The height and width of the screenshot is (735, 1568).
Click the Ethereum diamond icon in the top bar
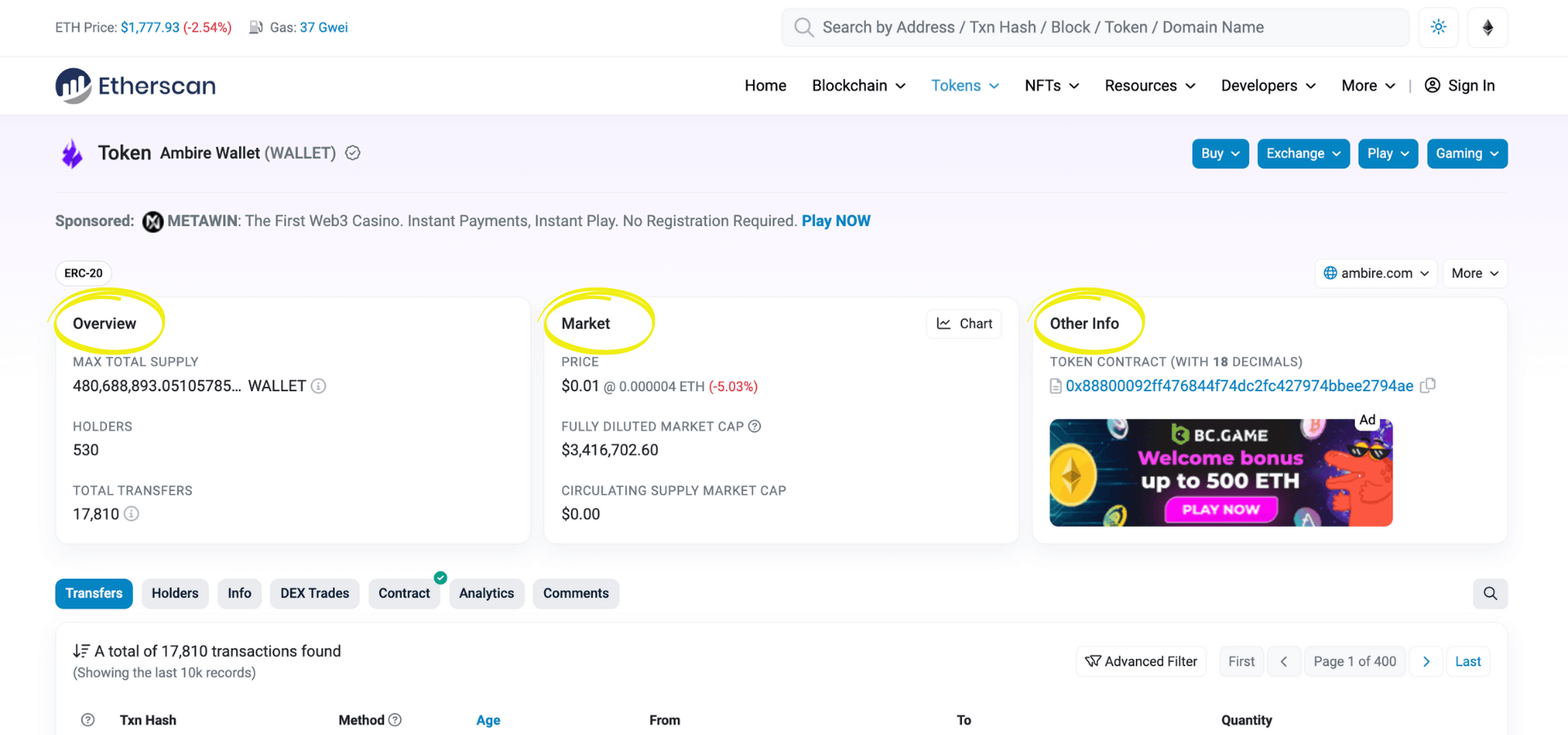[1486, 27]
